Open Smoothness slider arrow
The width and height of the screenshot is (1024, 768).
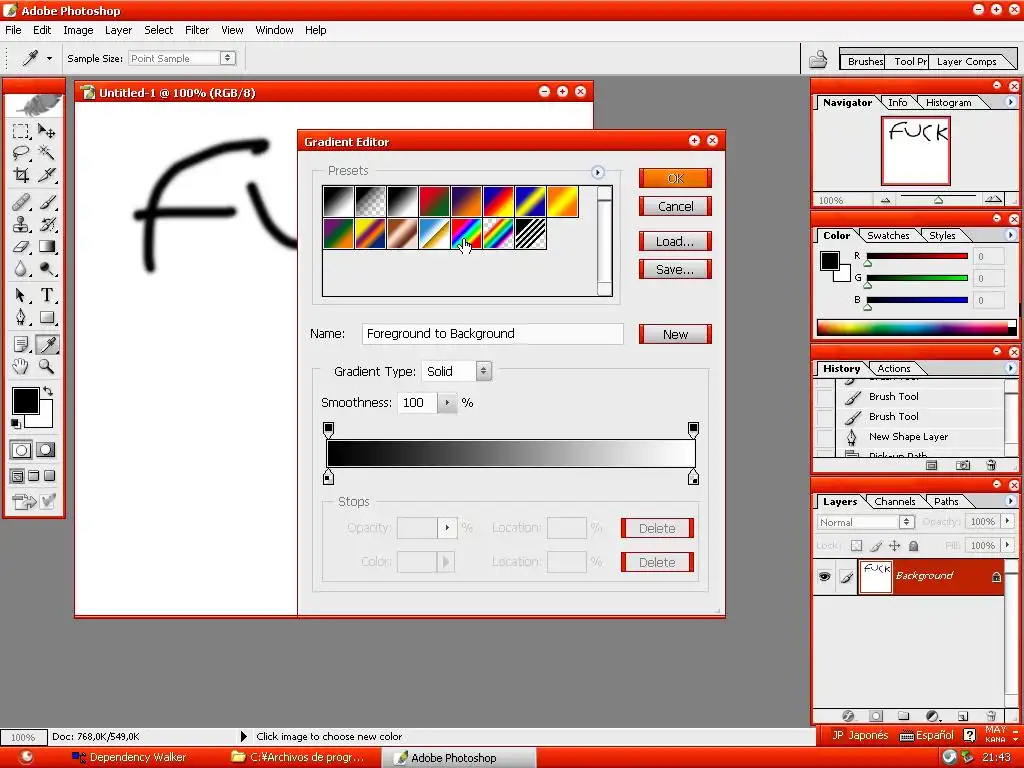[447, 403]
